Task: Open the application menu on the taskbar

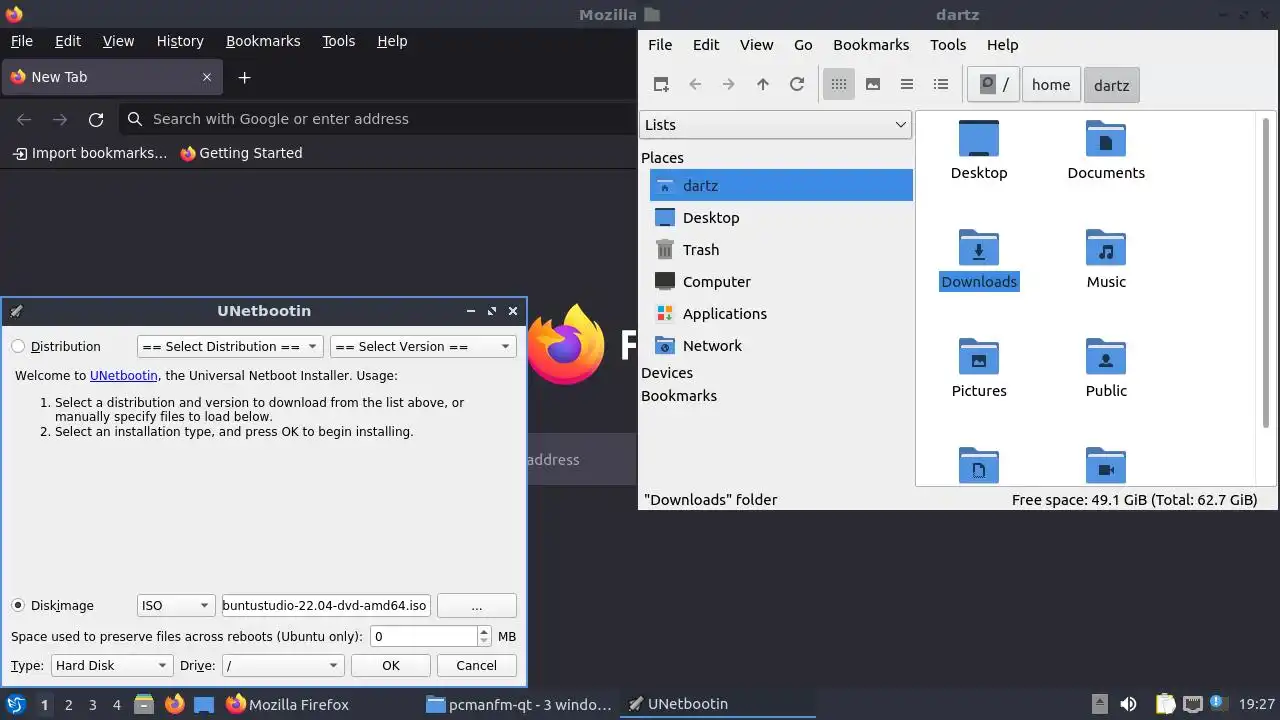Action: click(15, 704)
